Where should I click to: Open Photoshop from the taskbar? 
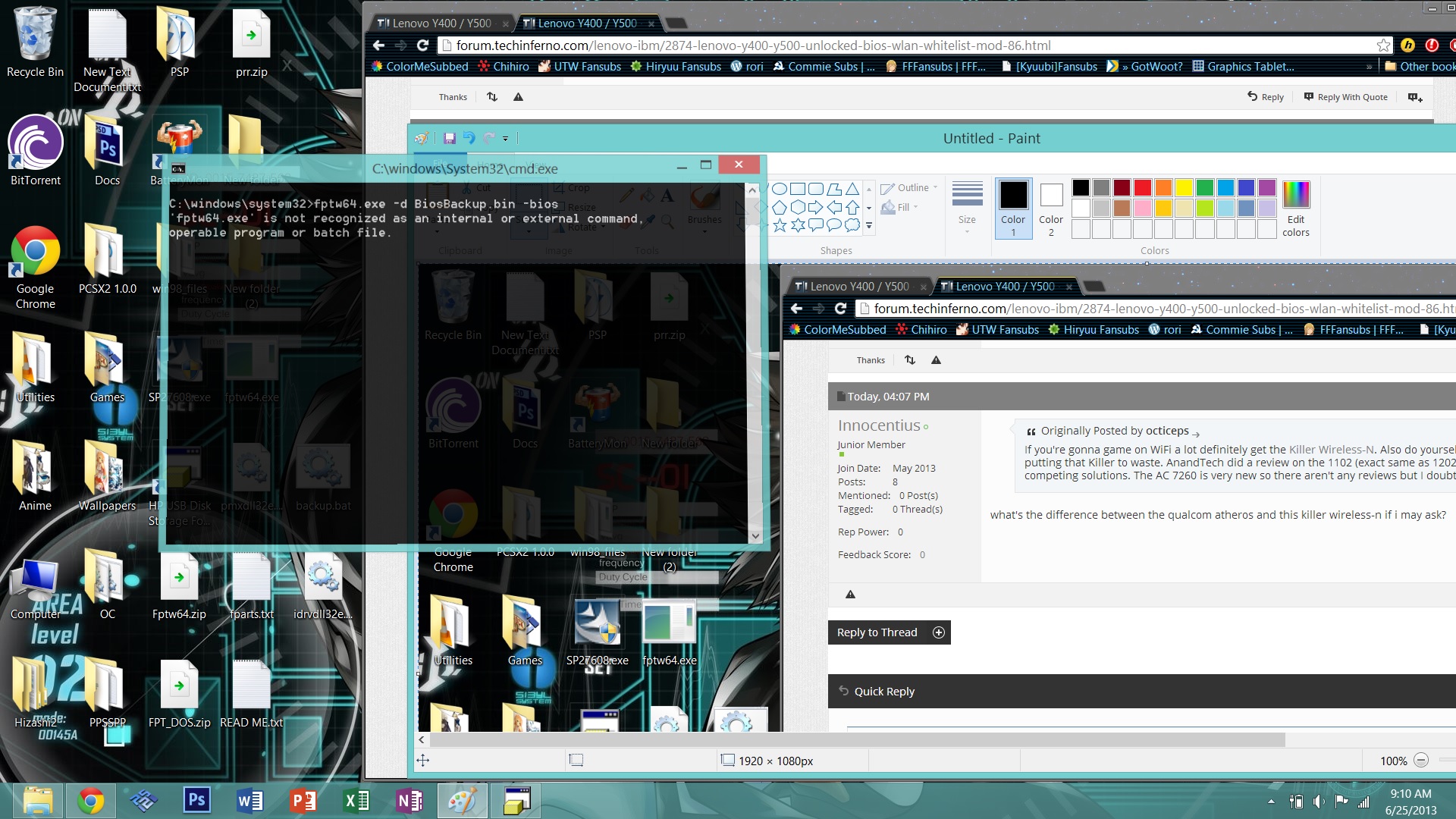pos(196,800)
